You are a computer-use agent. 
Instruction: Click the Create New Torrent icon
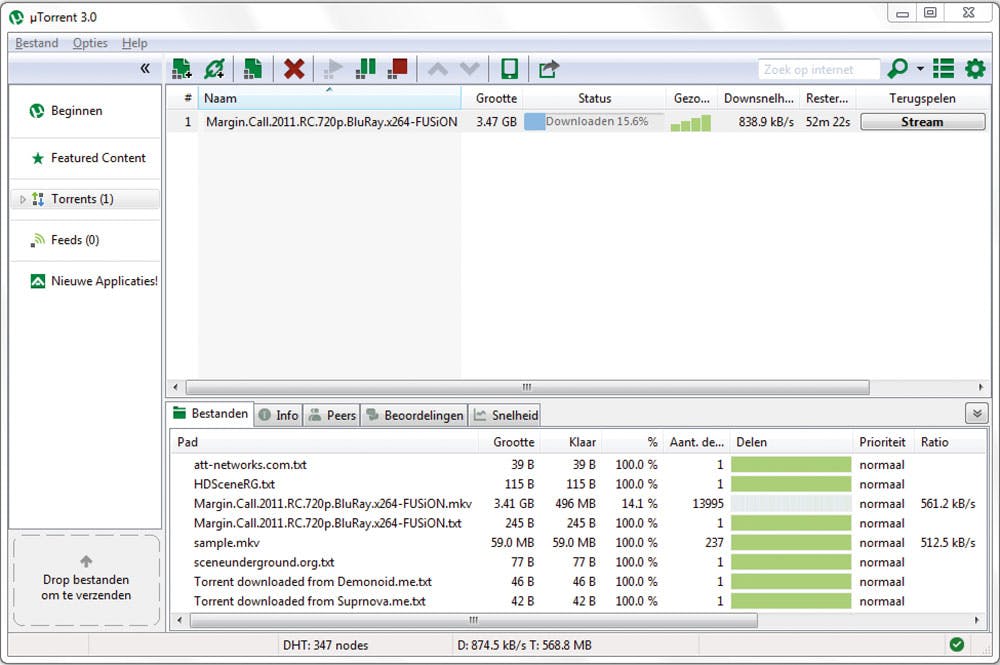(253, 69)
